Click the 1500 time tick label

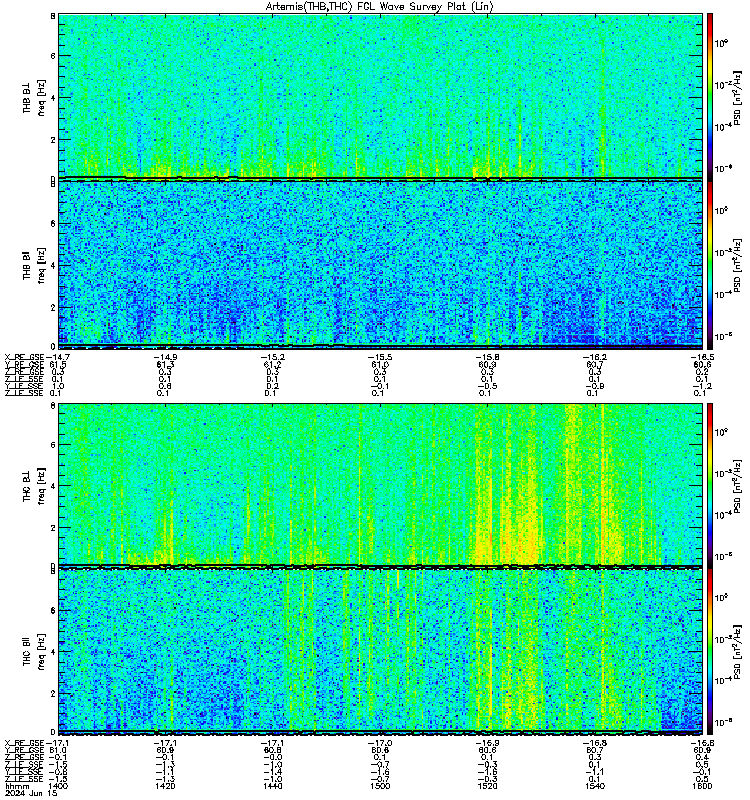tap(380, 786)
